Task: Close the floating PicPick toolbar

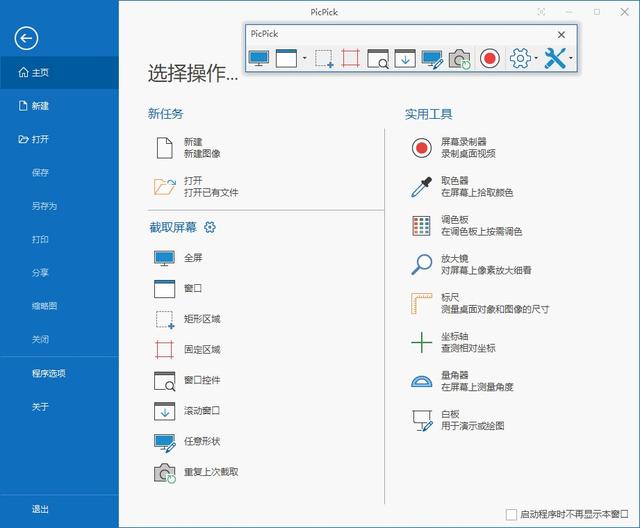Action: 562,35
